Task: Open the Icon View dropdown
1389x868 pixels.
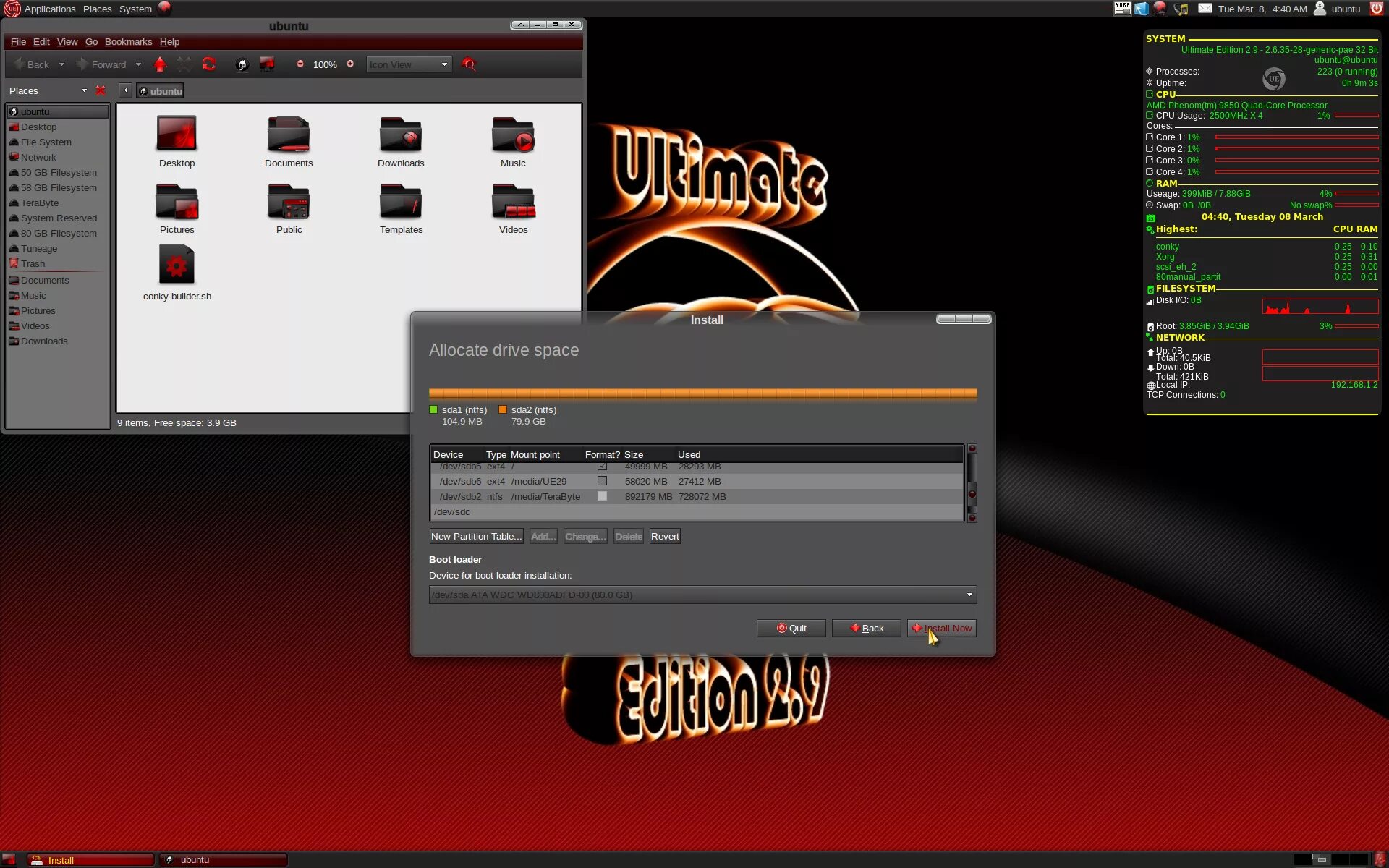Action: (409, 64)
